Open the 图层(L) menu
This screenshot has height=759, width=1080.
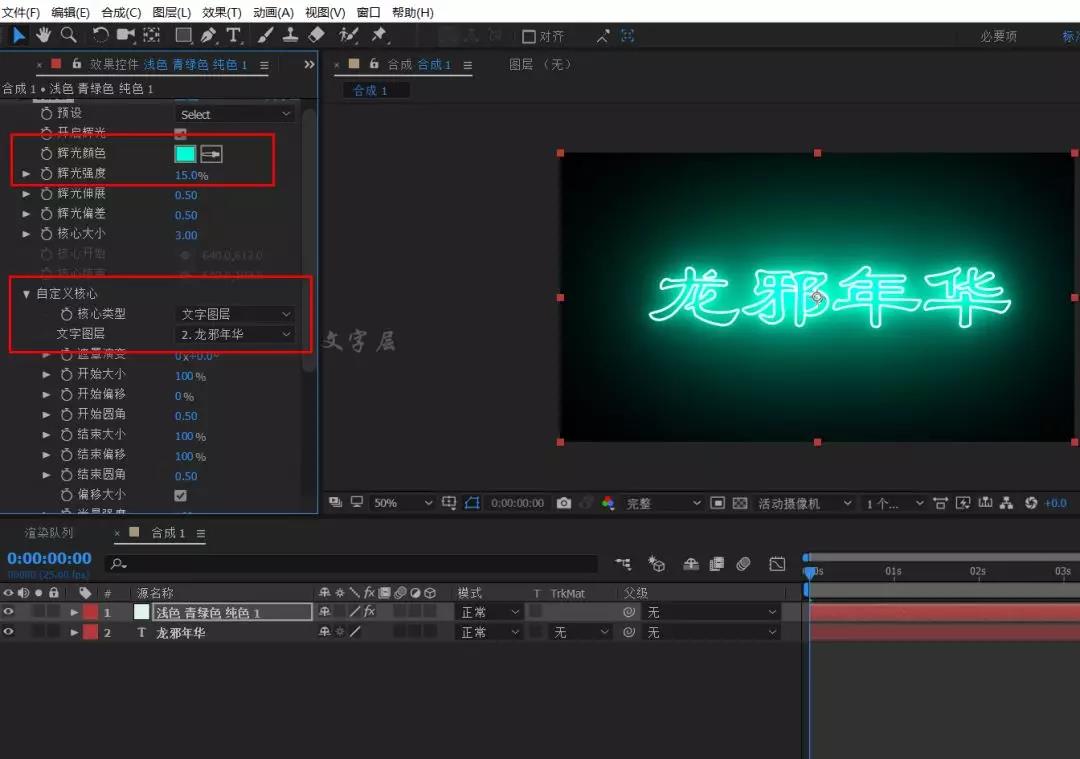point(172,12)
